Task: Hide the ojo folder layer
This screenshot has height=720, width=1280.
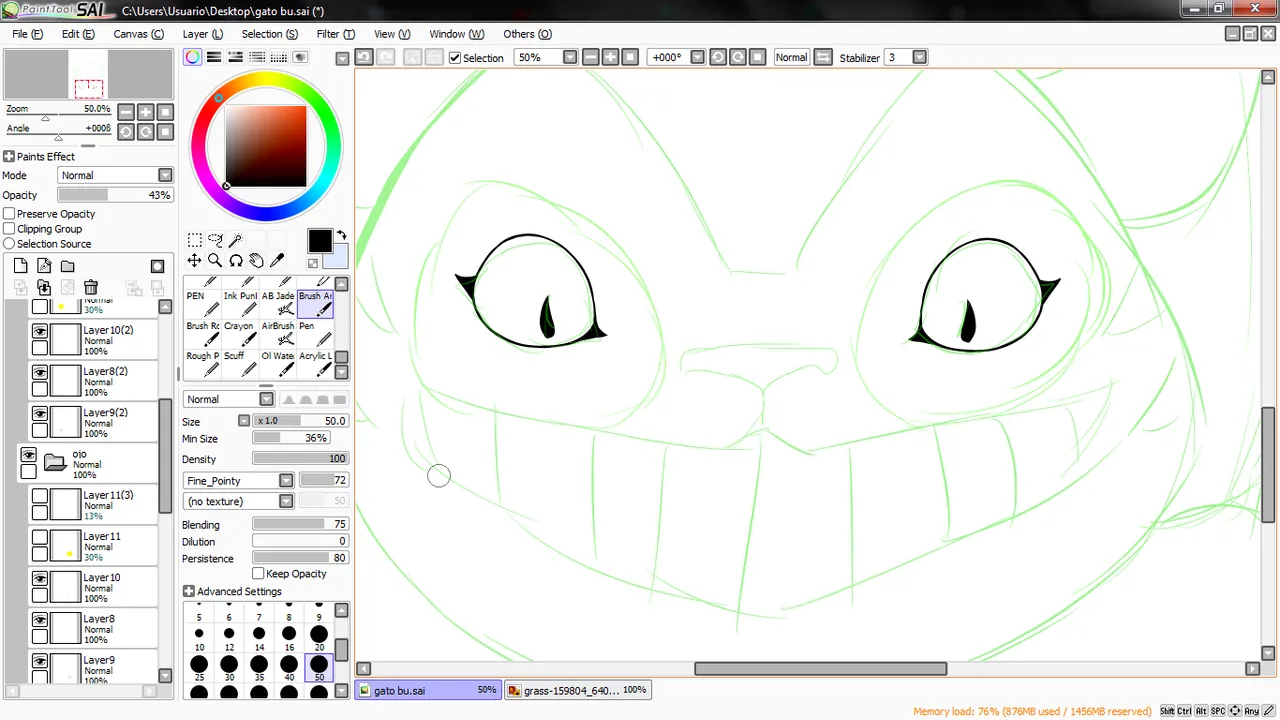Action: click(28, 455)
